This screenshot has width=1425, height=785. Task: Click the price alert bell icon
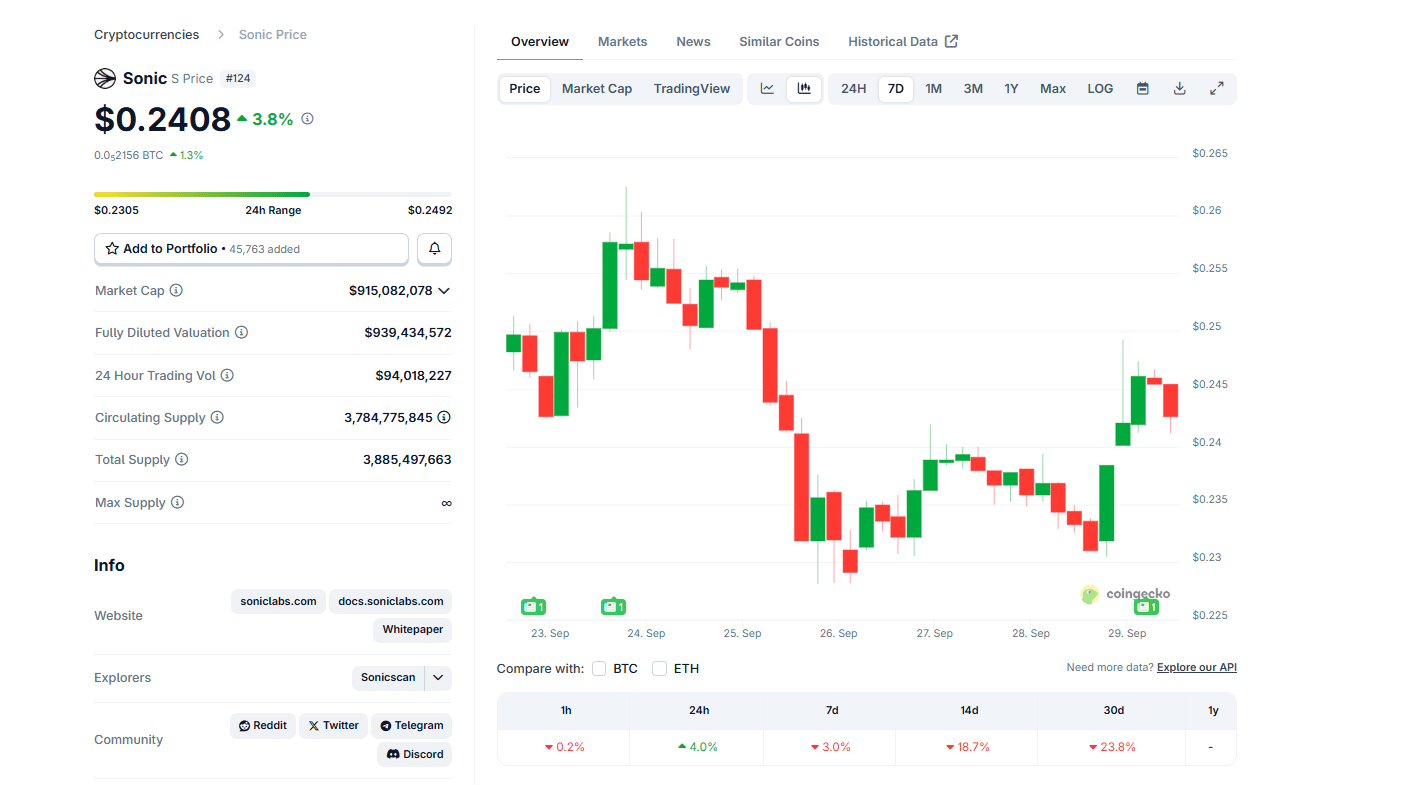point(434,248)
